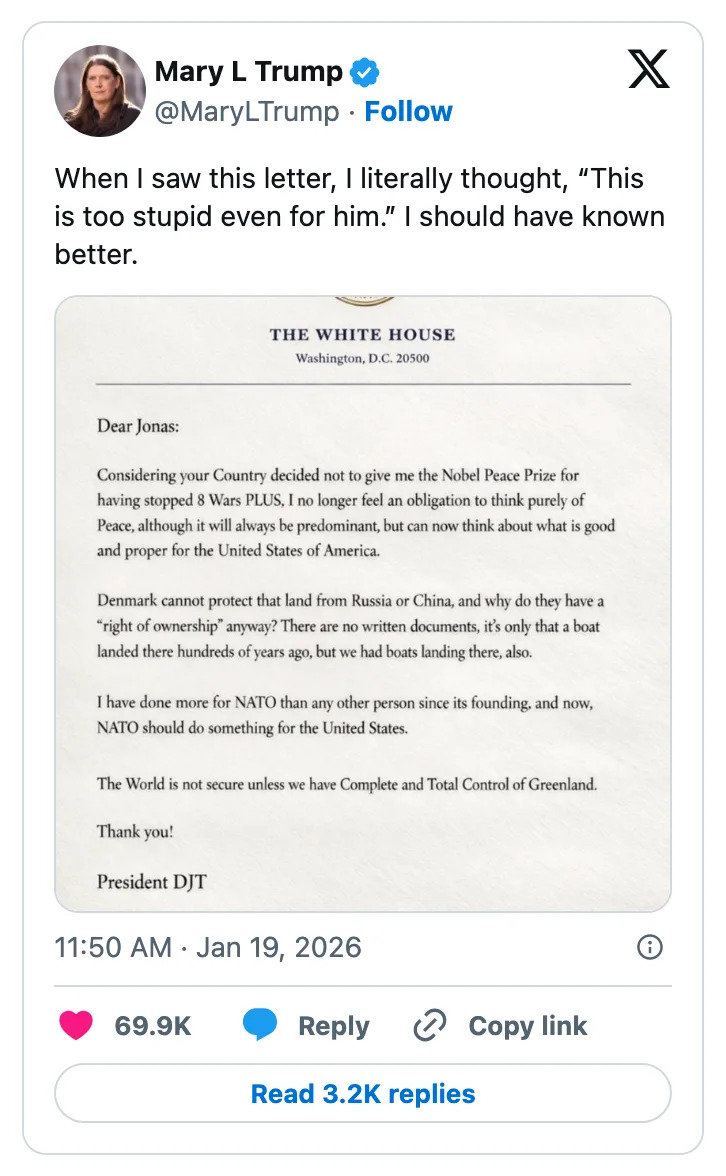Click Read 3.2K replies
This screenshot has height=1176, width=726.
363,1093
